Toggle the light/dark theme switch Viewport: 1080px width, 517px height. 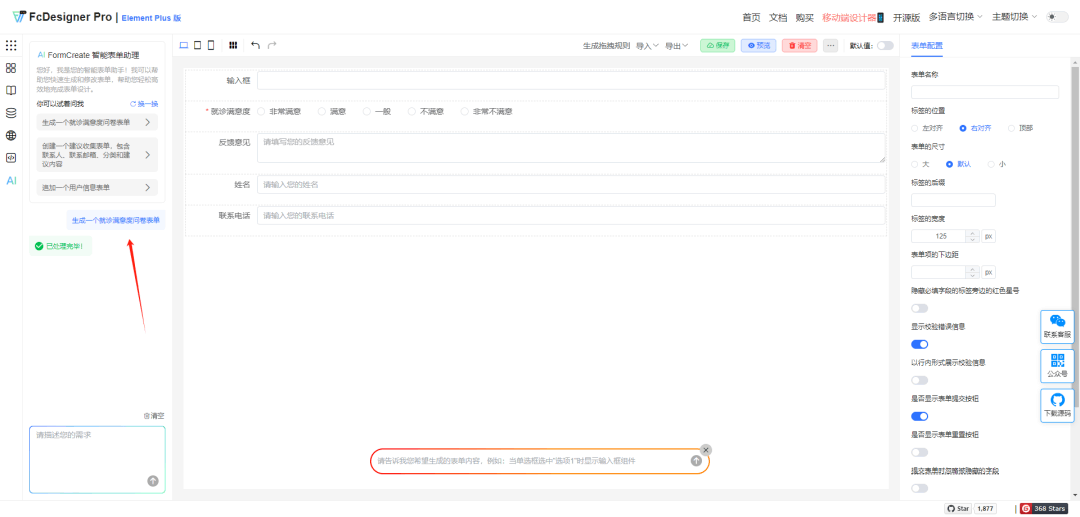click(1057, 17)
